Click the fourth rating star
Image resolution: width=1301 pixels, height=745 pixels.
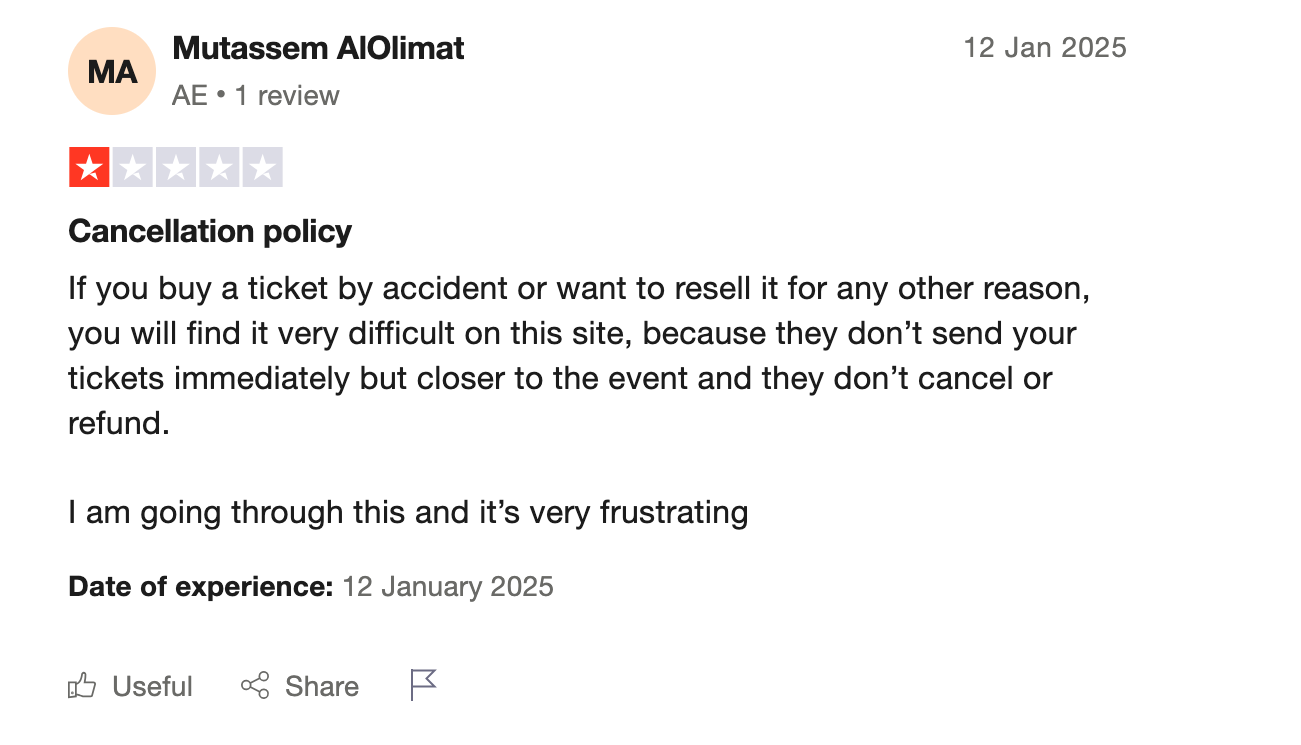click(220, 167)
